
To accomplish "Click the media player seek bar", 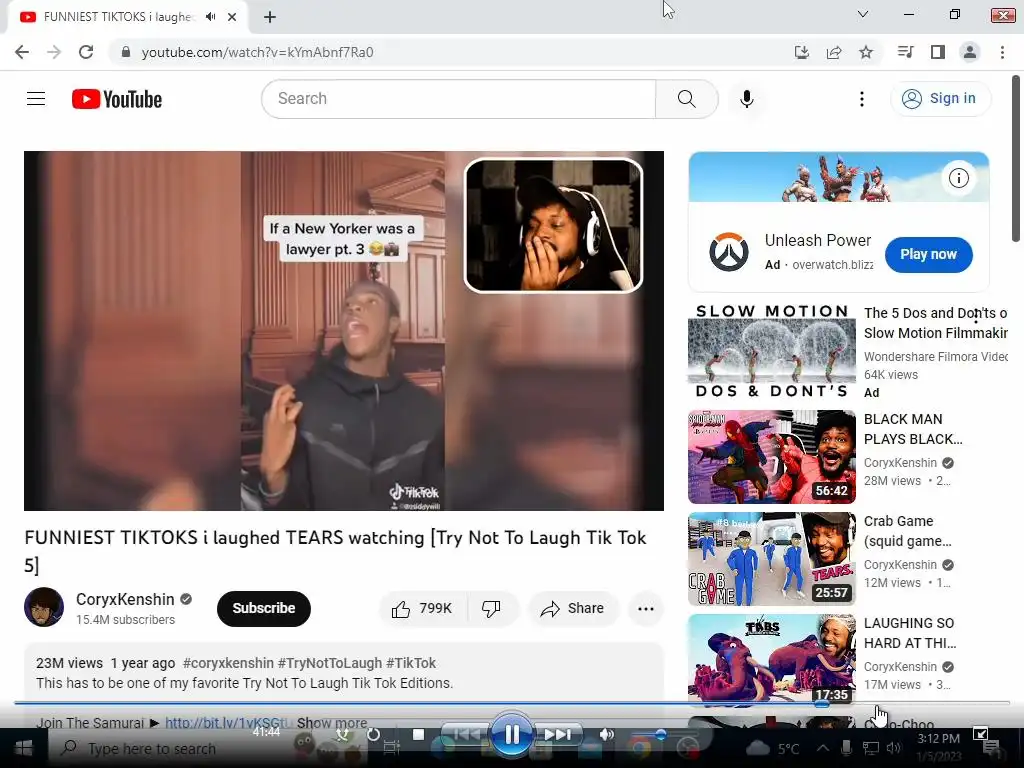I will point(511,703).
